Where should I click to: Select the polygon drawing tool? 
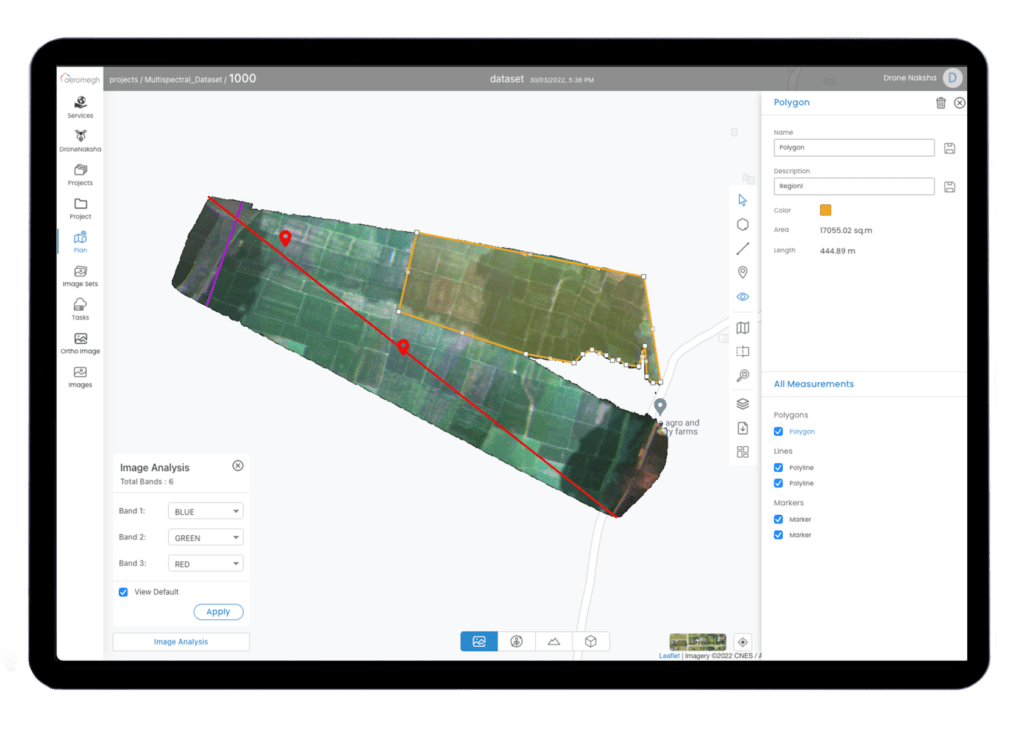click(x=742, y=225)
